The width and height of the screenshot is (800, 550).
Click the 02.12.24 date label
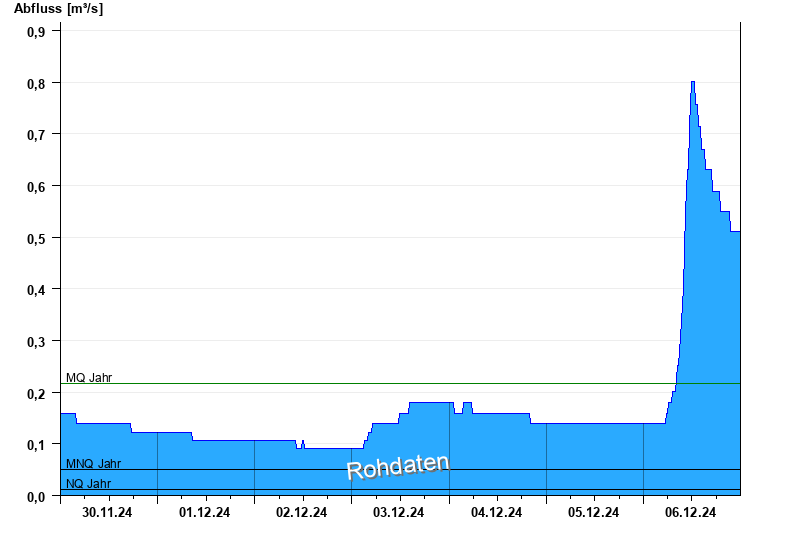[302, 513]
